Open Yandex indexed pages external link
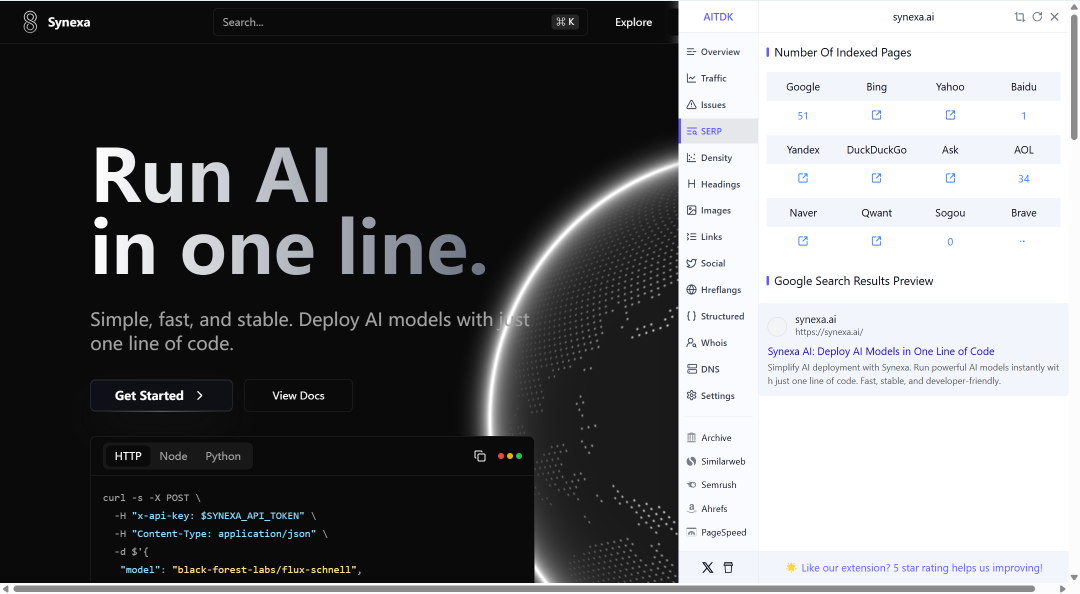This screenshot has height=594, width=1080. click(802, 178)
